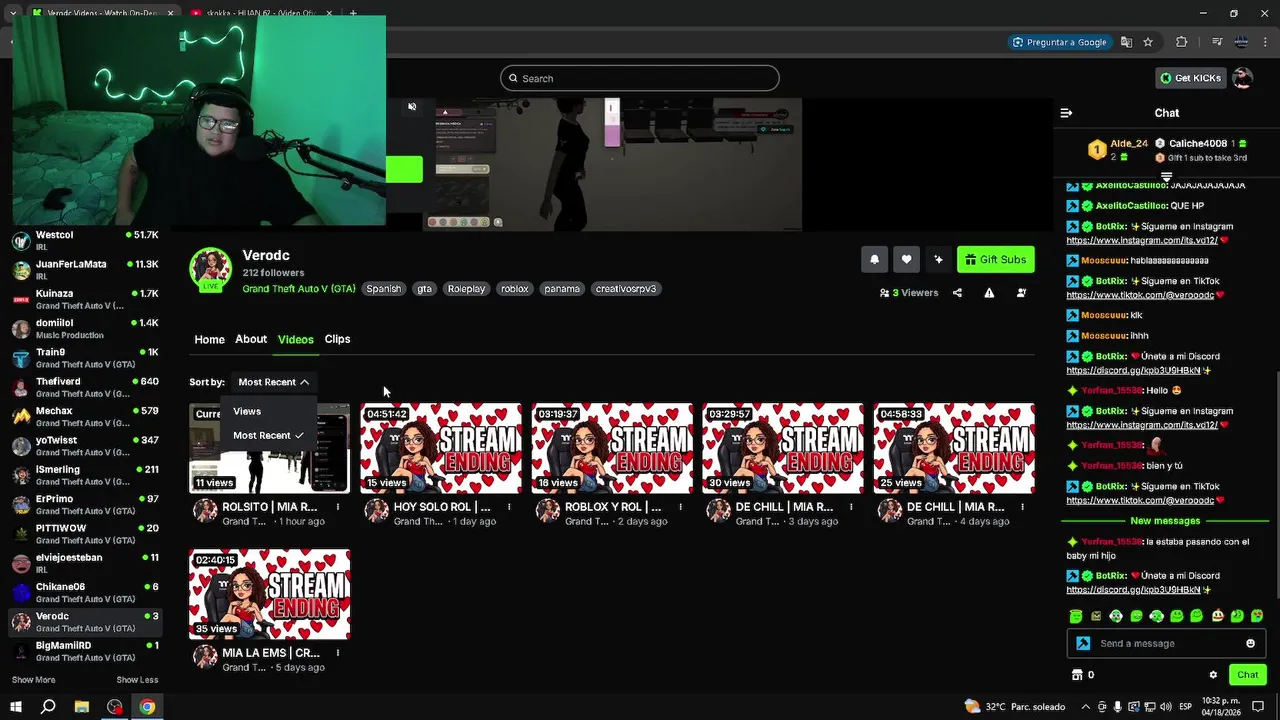Insert the orange smiling emote

point(1217,616)
